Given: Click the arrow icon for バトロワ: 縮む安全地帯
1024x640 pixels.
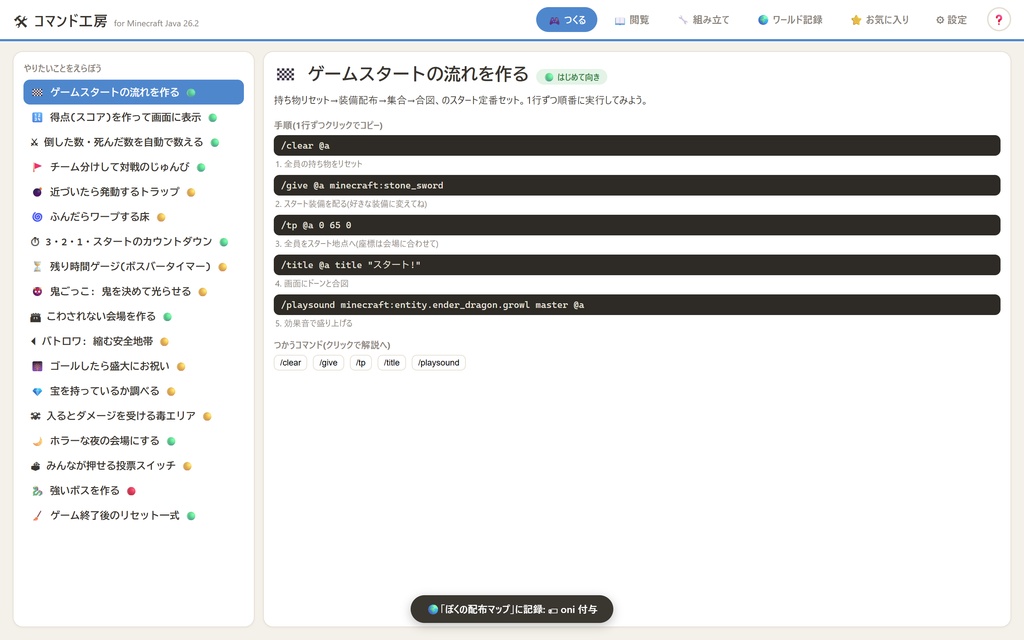Looking at the screenshot, I should (33, 342).
